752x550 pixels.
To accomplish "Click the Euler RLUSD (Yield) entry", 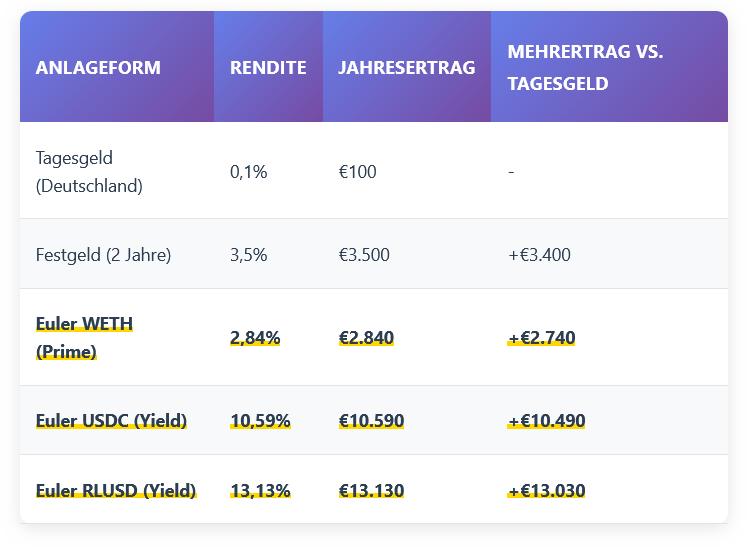I will click(x=115, y=491).
